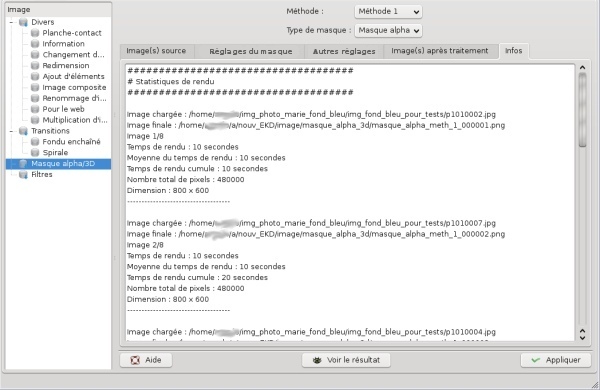Click the Spirale item icon
This screenshot has width=600, height=390.
point(35,152)
